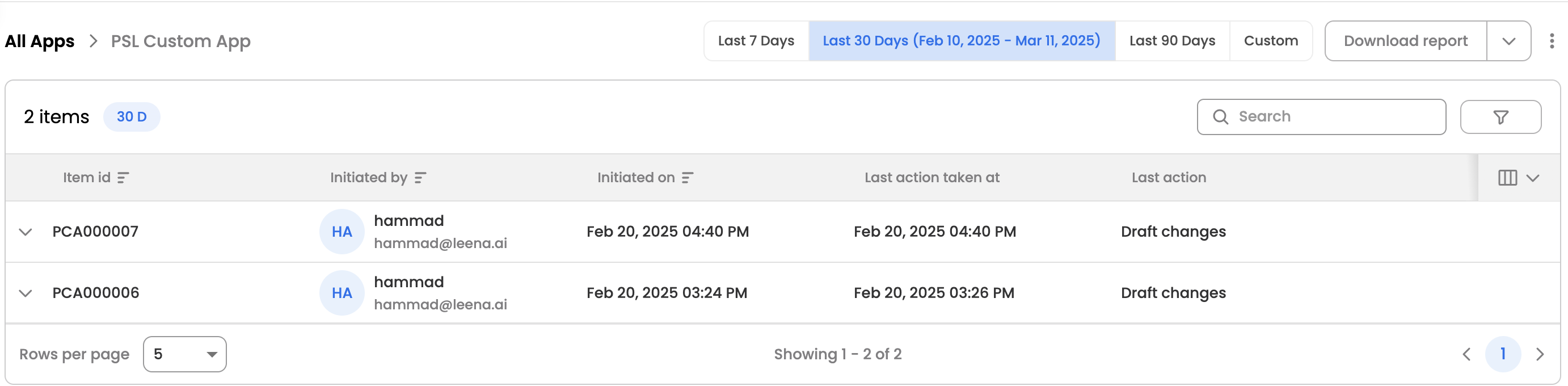Click the three-dot more options menu
This screenshot has width=1568, height=386.
(x=1551, y=41)
